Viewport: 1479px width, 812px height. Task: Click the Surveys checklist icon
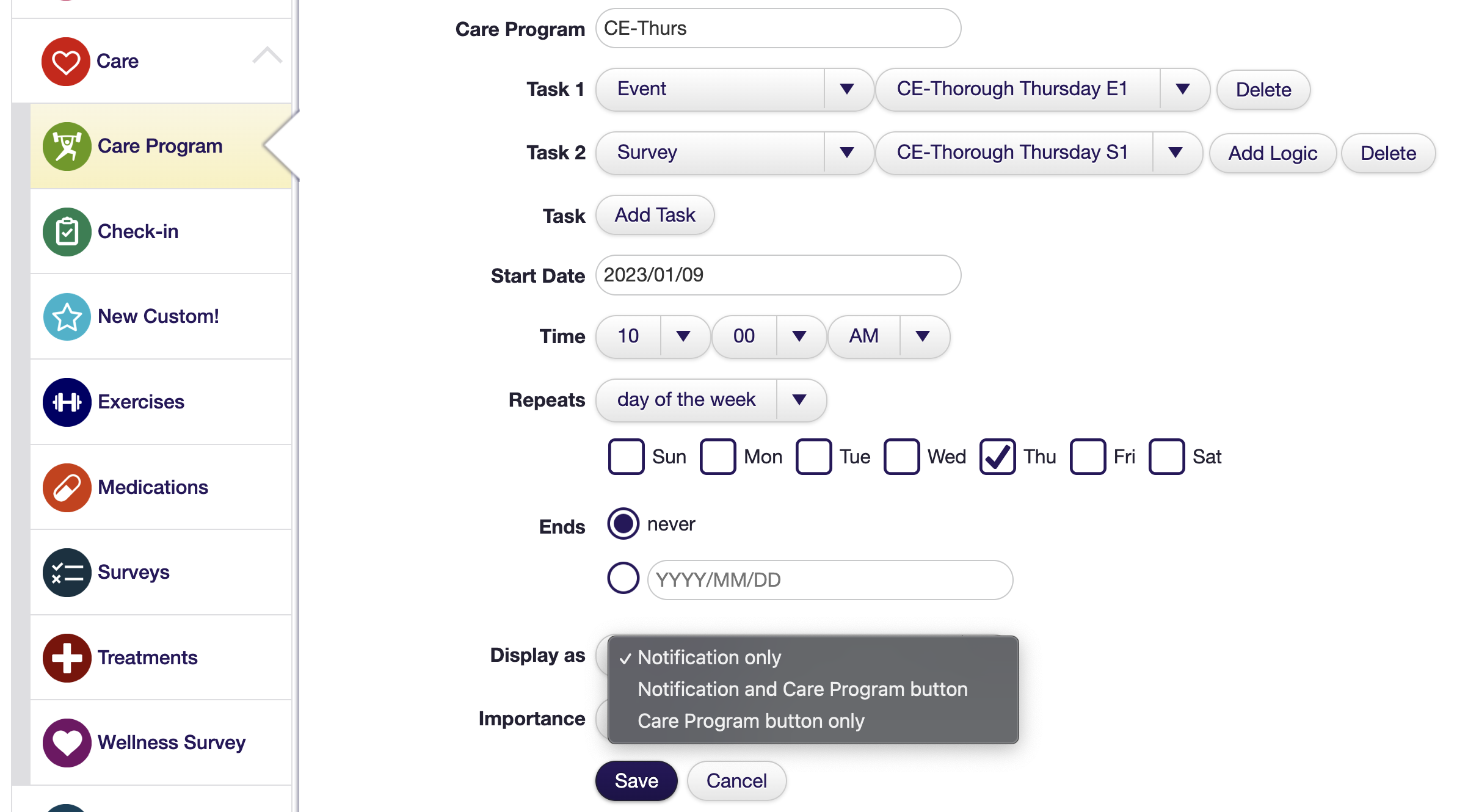[67, 572]
